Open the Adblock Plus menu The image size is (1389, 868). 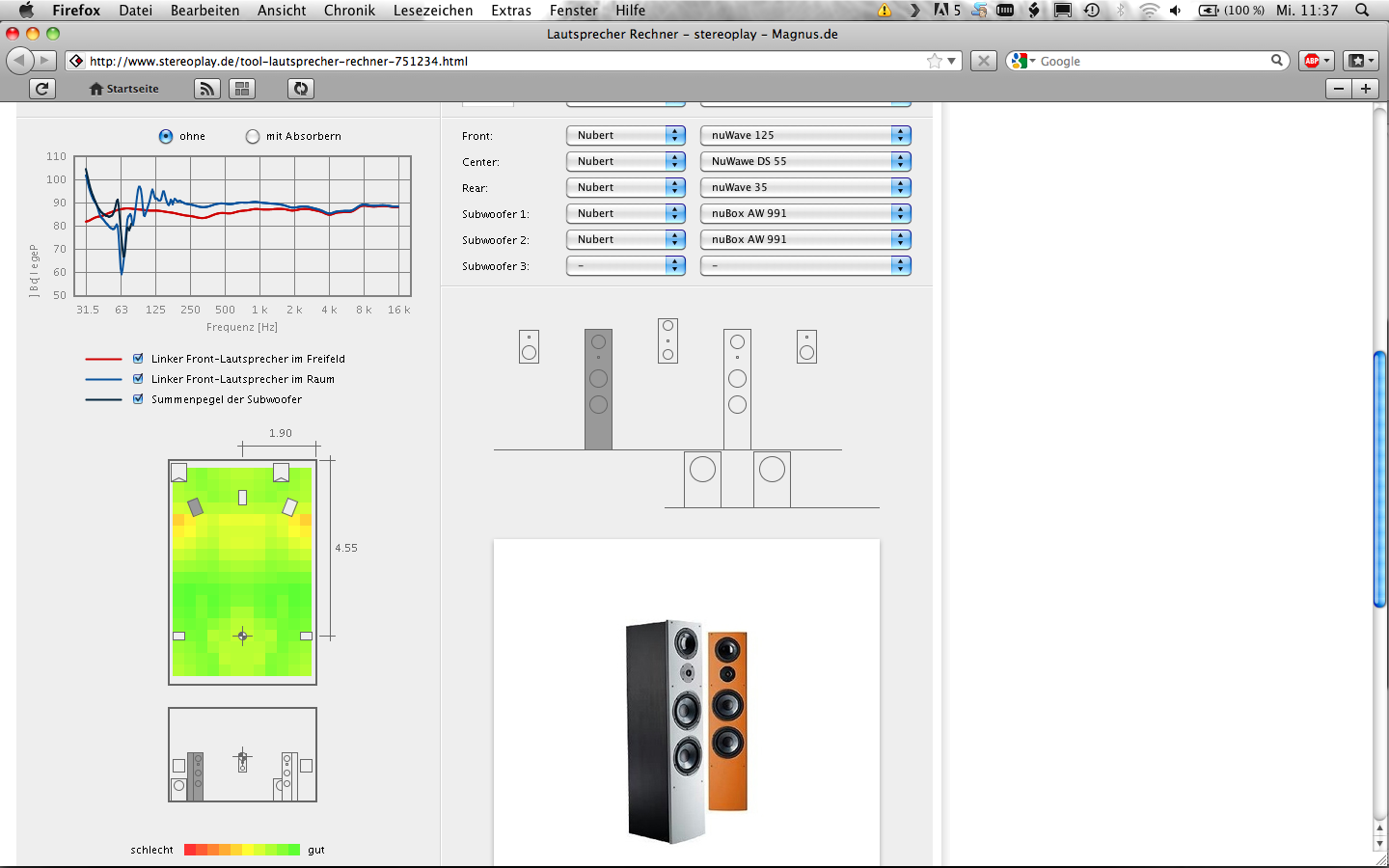pos(1316,61)
